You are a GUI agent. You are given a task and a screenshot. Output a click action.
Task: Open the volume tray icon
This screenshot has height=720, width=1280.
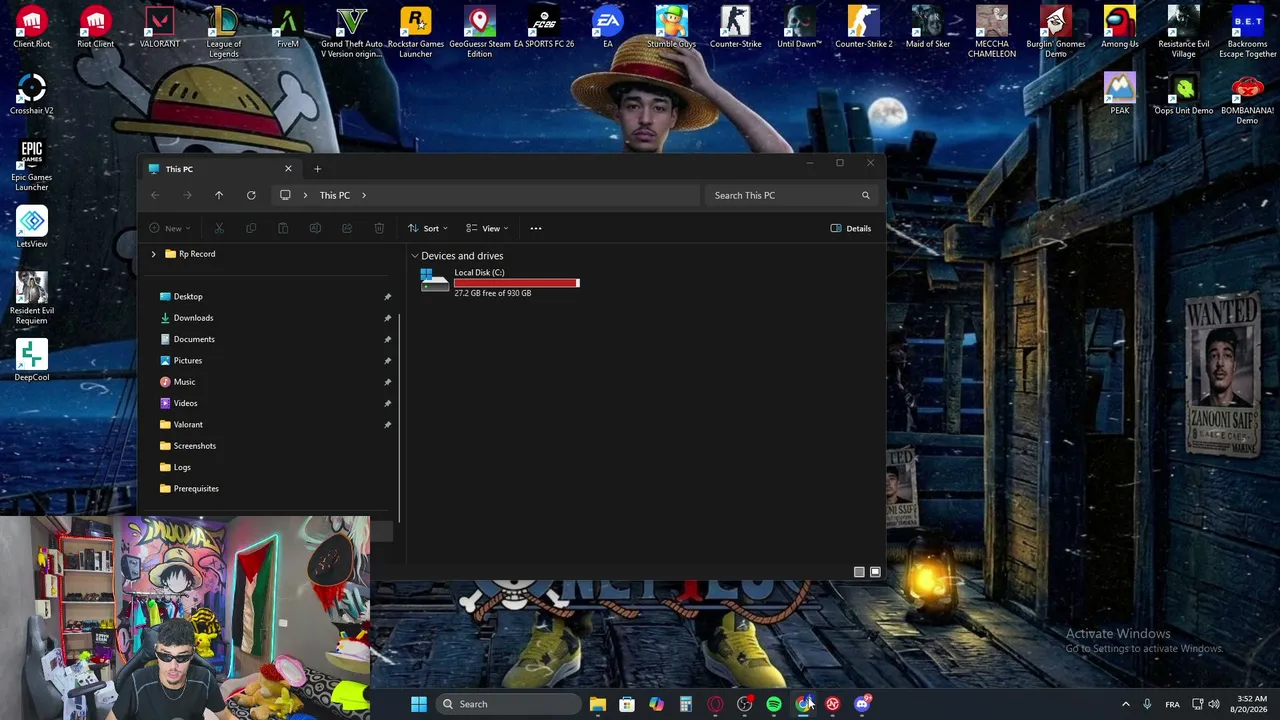(1215, 704)
